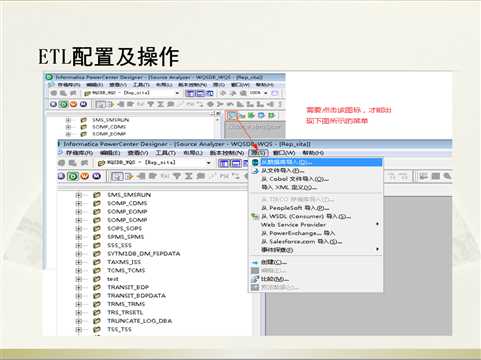481x360 pixels.
Task: Open 源(S) menu in front window
Action: (x=258, y=153)
